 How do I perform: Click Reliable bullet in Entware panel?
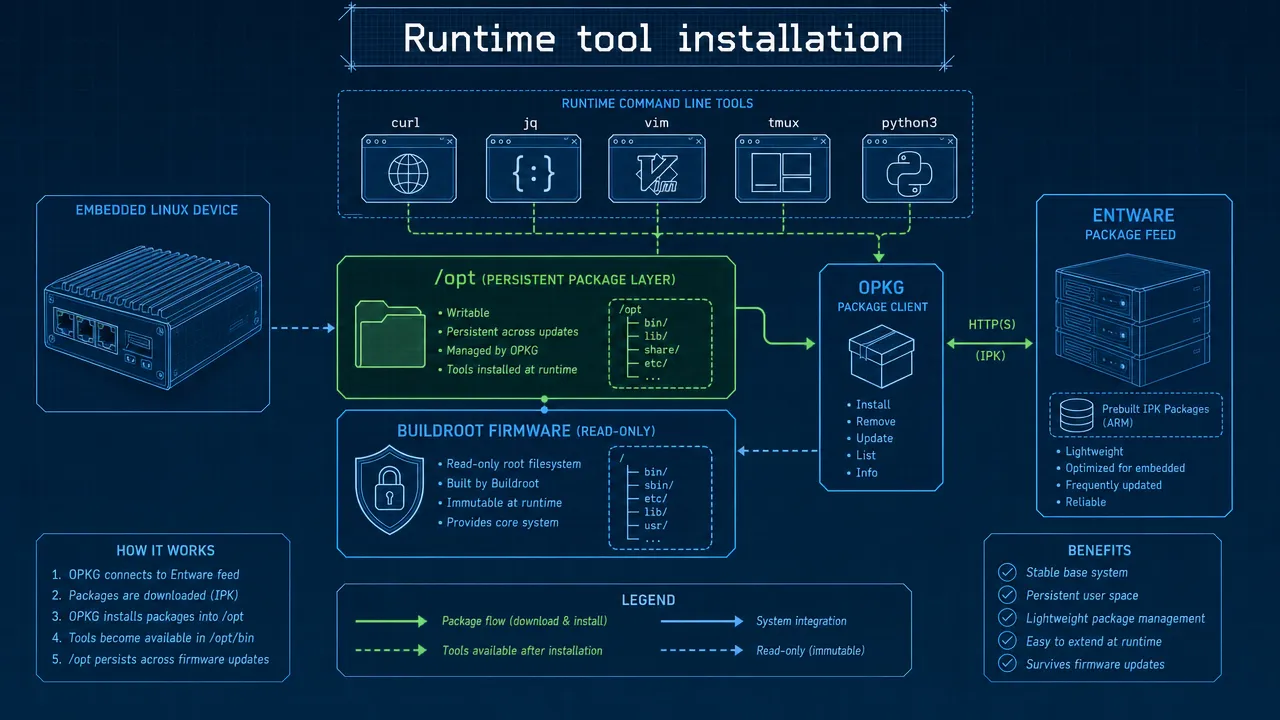(x=1085, y=502)
